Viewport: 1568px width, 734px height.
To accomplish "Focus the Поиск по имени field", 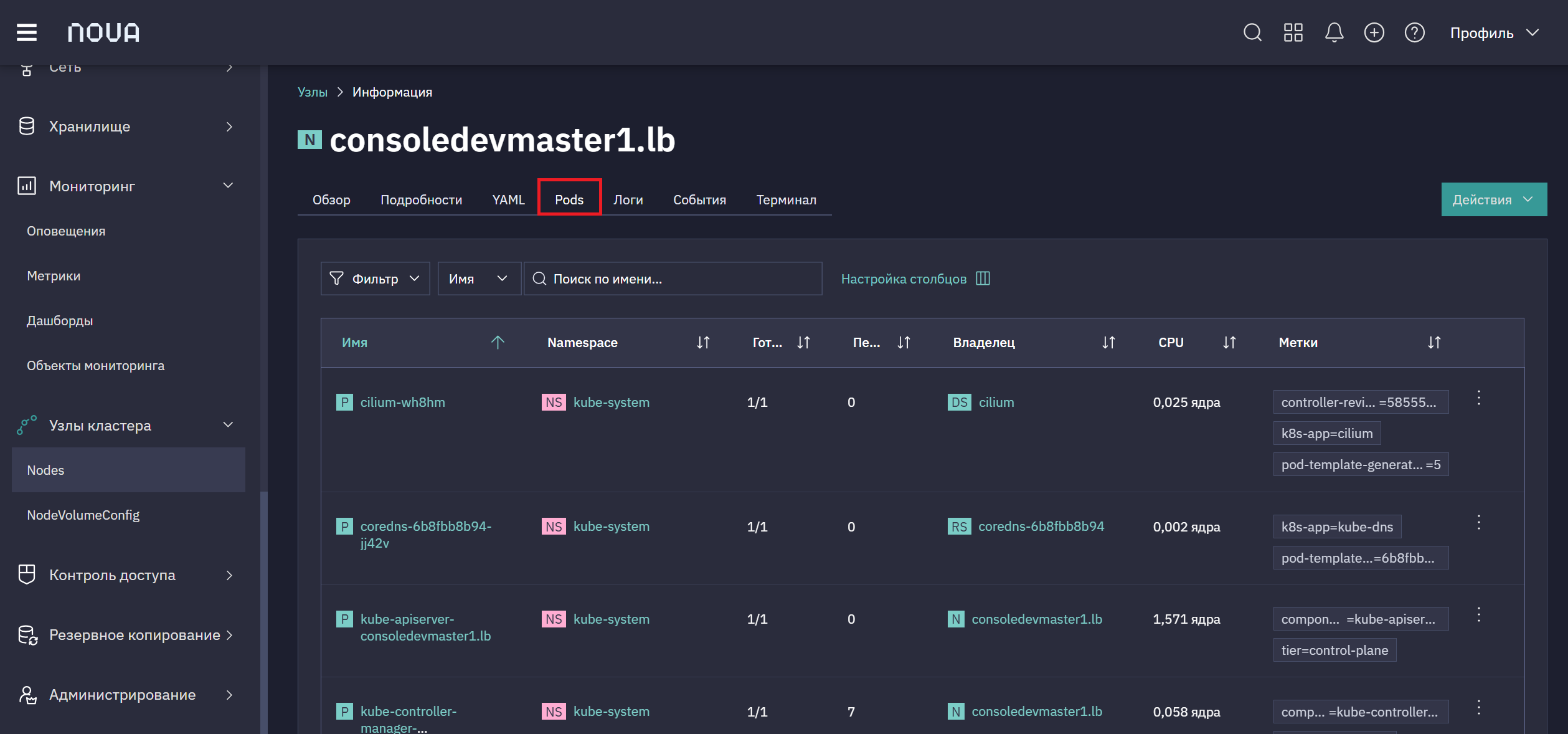I will (673, 279).
